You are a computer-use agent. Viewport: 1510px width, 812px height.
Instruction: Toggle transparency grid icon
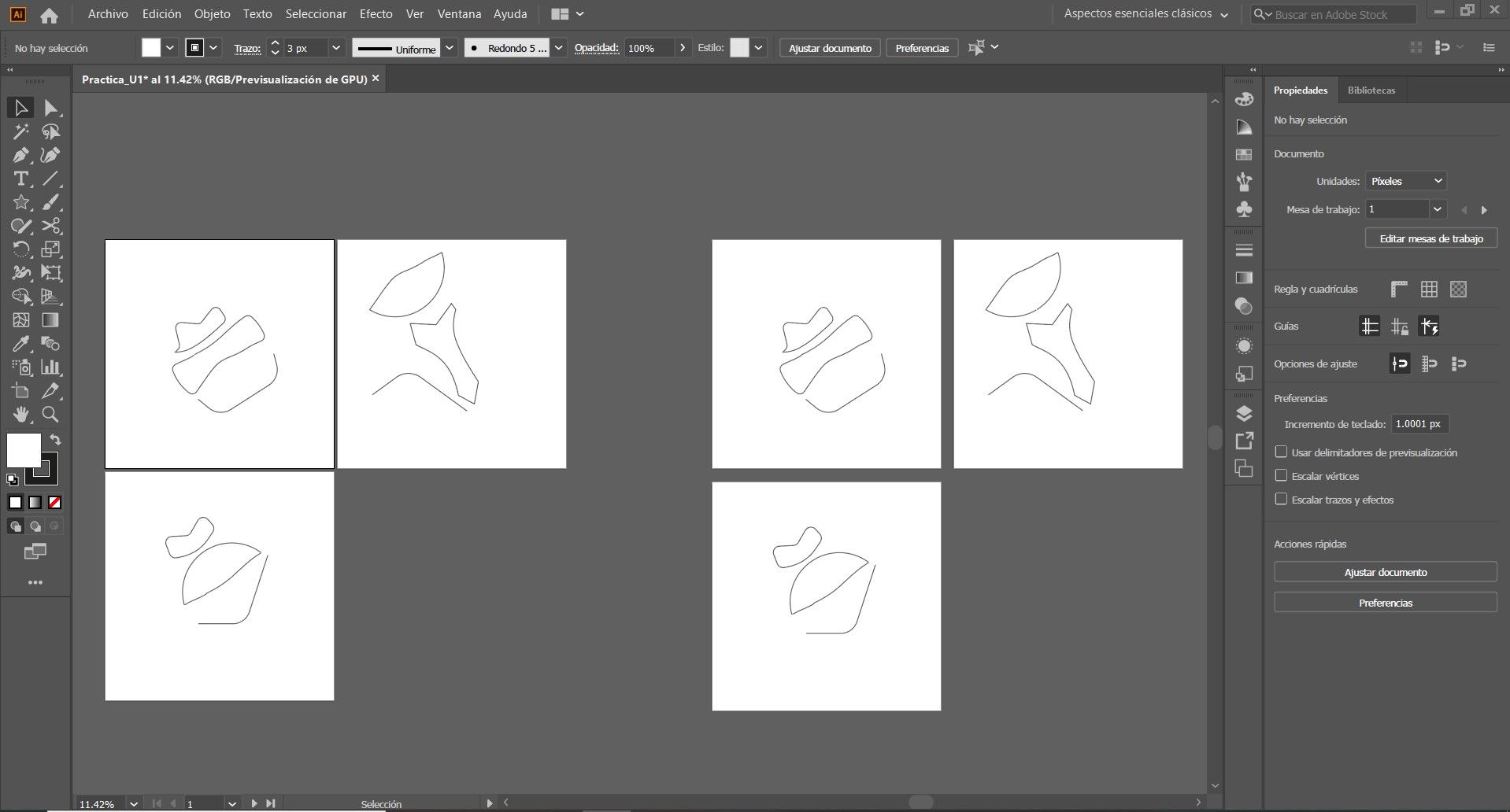tap(1458, 290)
